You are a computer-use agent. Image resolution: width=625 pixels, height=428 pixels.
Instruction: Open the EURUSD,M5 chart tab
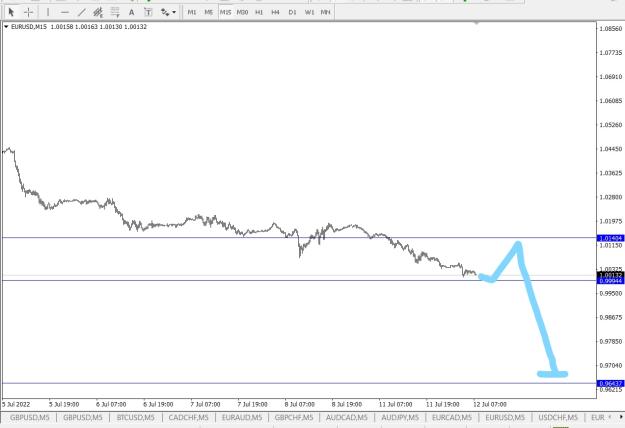coord(505,417)
